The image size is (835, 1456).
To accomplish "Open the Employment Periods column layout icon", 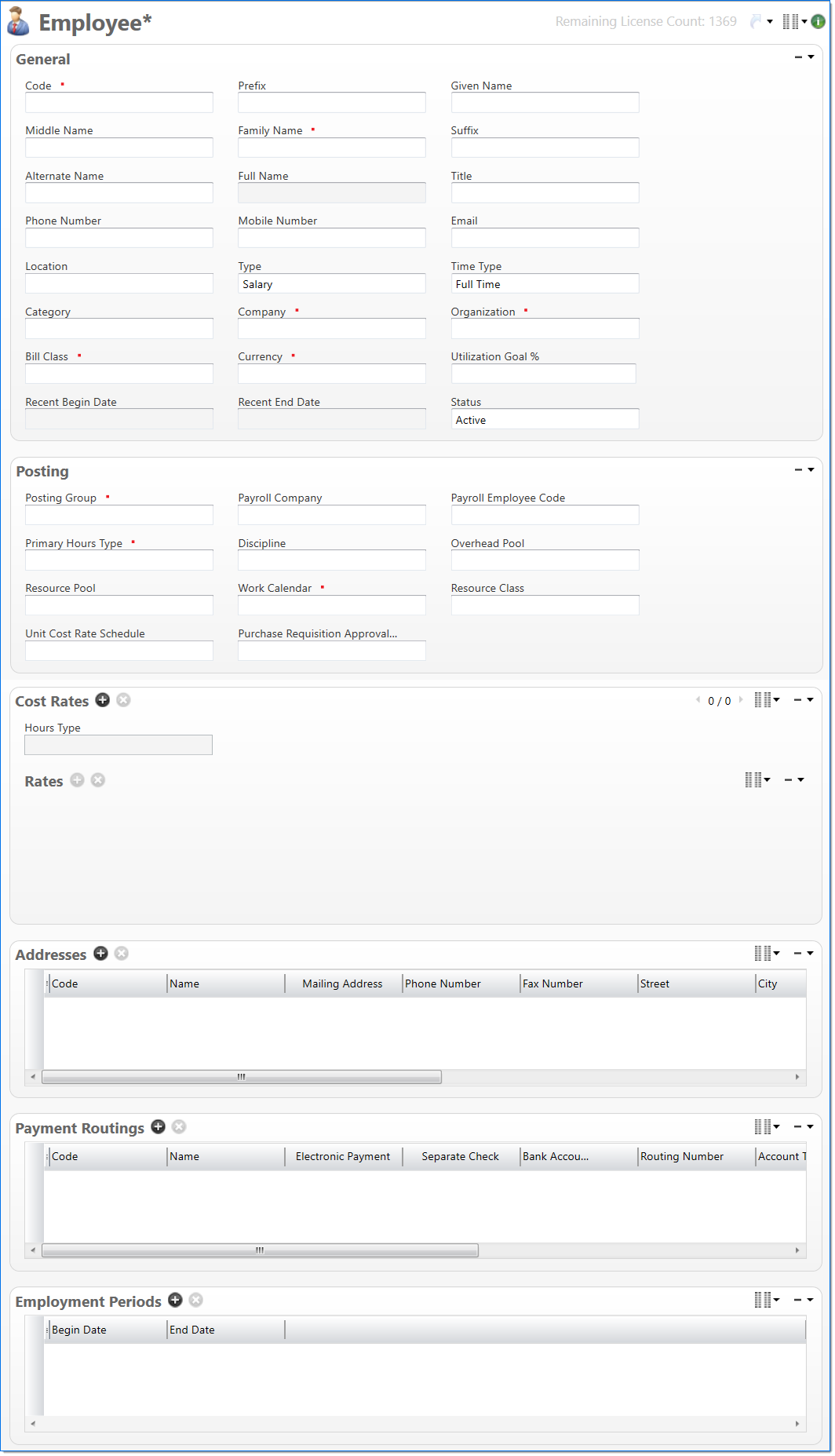I will coord(763,1300).
